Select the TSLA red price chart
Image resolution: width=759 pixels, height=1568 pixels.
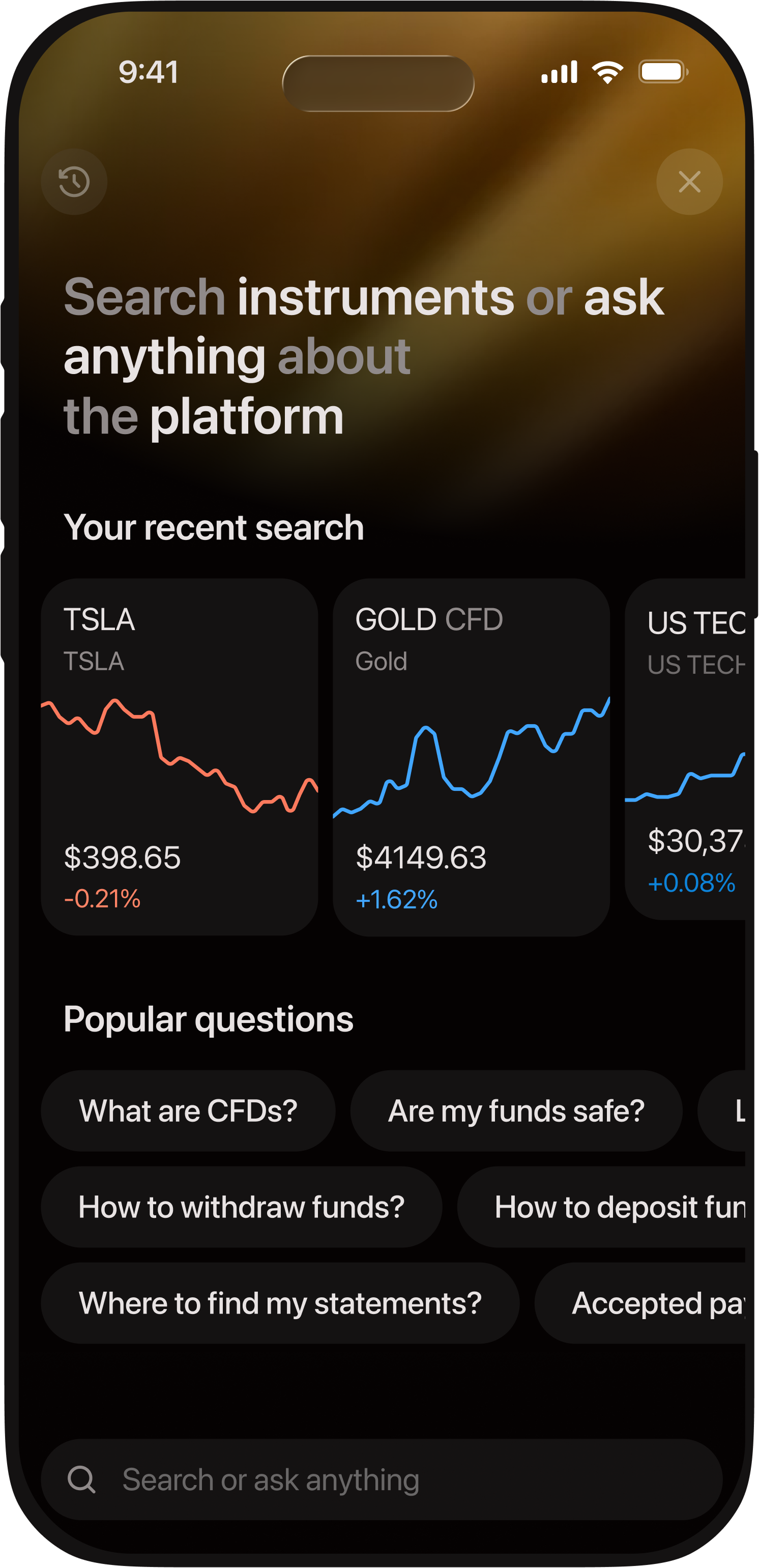tap(180, 756)
